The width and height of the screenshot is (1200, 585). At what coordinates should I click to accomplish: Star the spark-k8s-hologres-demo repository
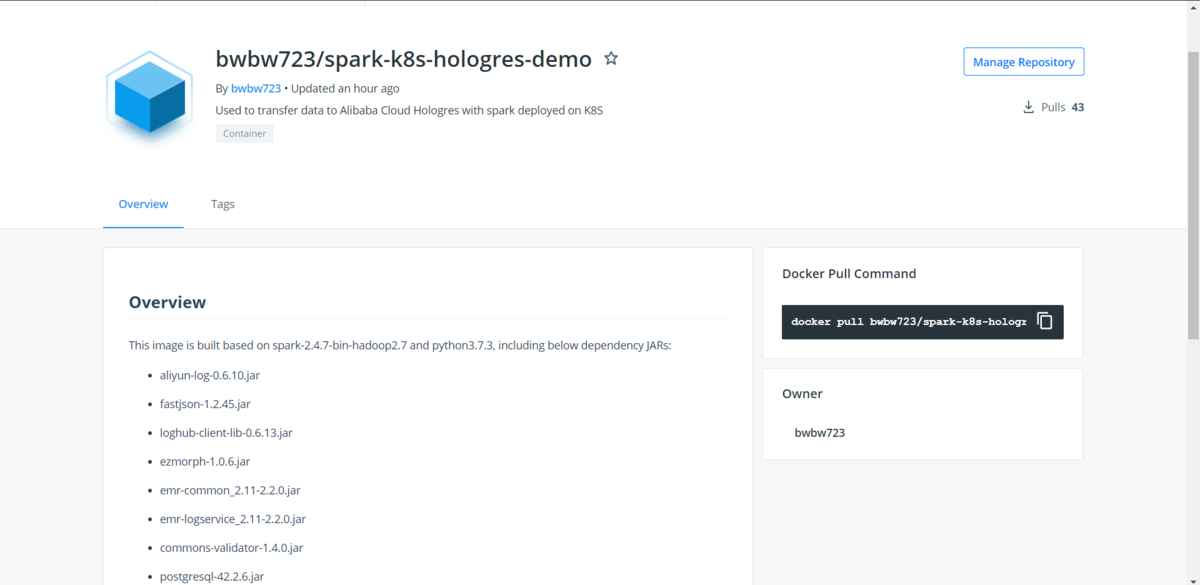pyautogui.click(x=611, y=59)
